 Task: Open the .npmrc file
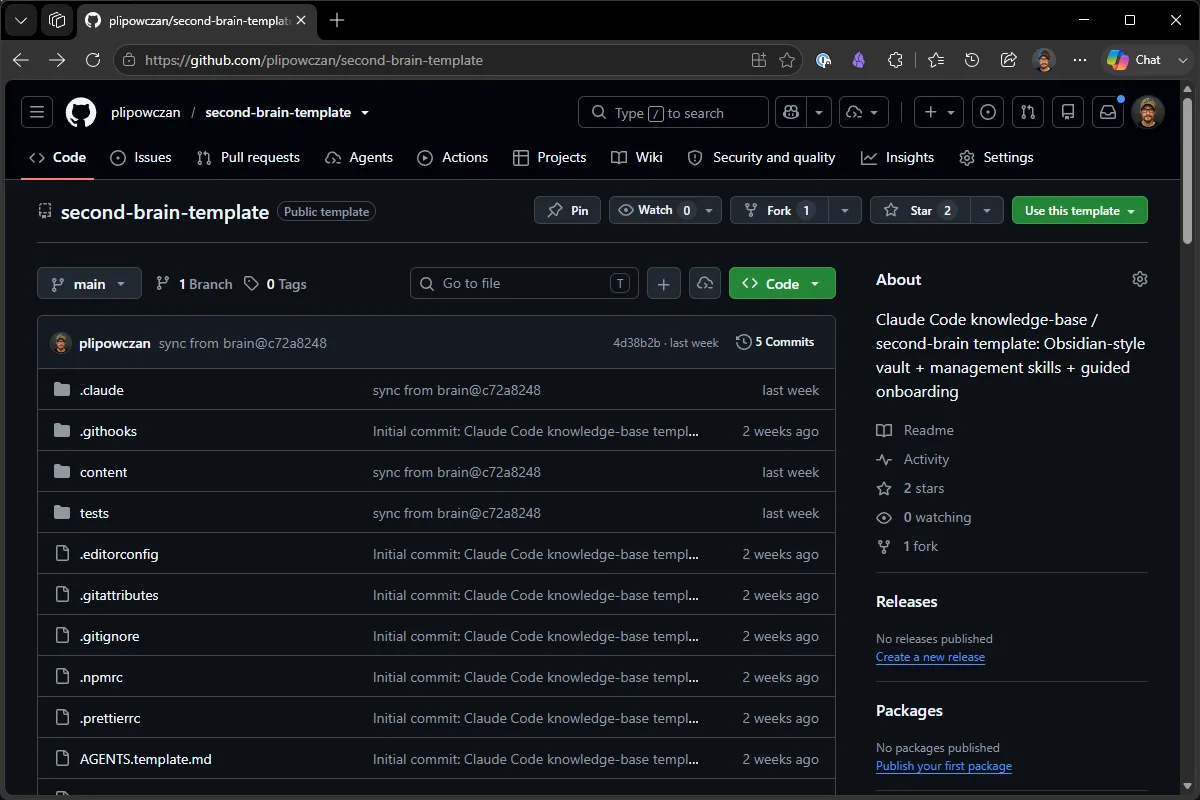tap(101, 677)
